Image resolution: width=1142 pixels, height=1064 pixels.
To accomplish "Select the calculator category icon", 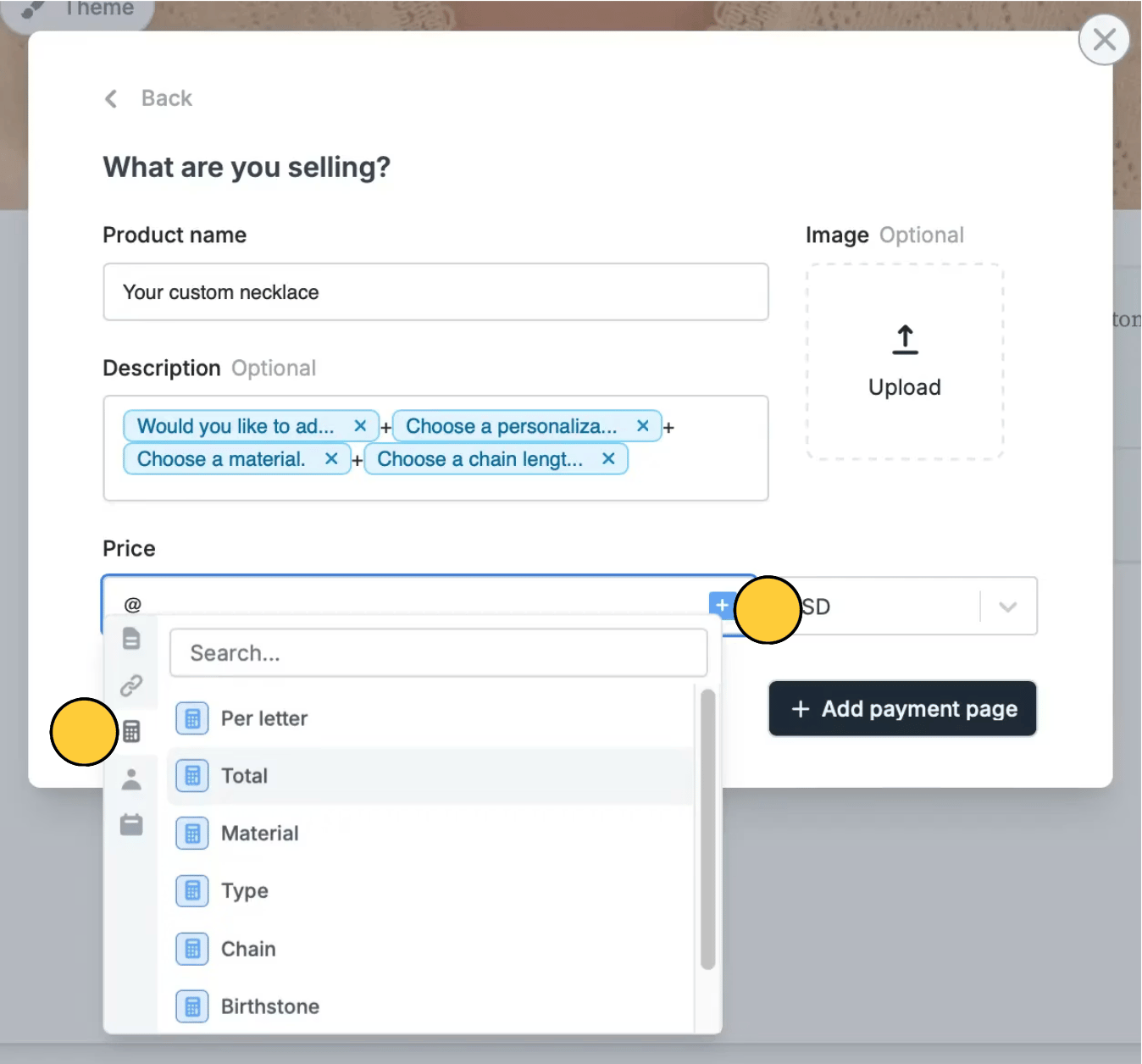I will 131,731.
